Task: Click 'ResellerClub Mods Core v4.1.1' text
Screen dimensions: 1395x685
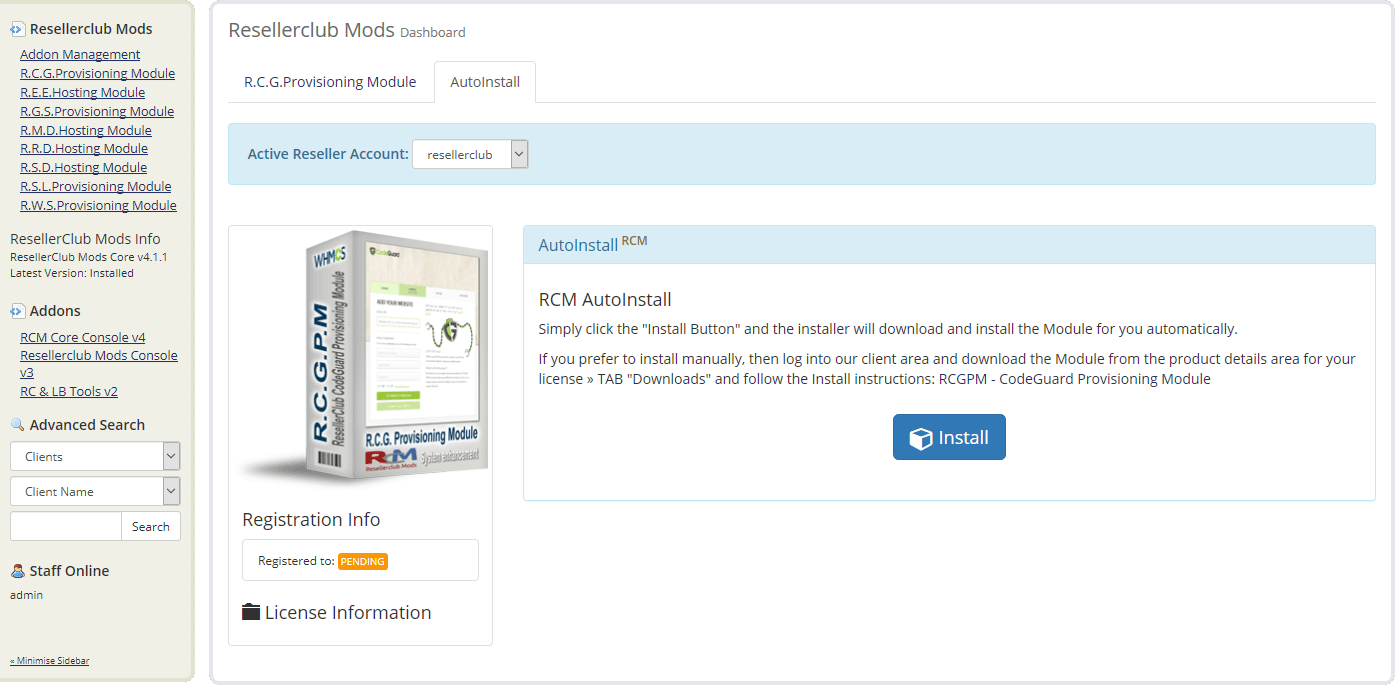Action: coord(89,257)
